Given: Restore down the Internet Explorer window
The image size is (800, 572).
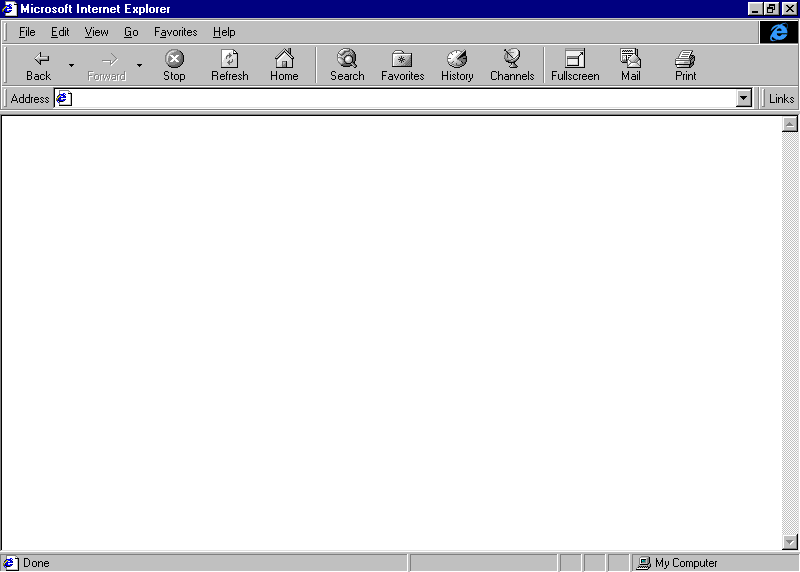Looking at the screenshot, I should pyautogui.click(x=771, y=9).
